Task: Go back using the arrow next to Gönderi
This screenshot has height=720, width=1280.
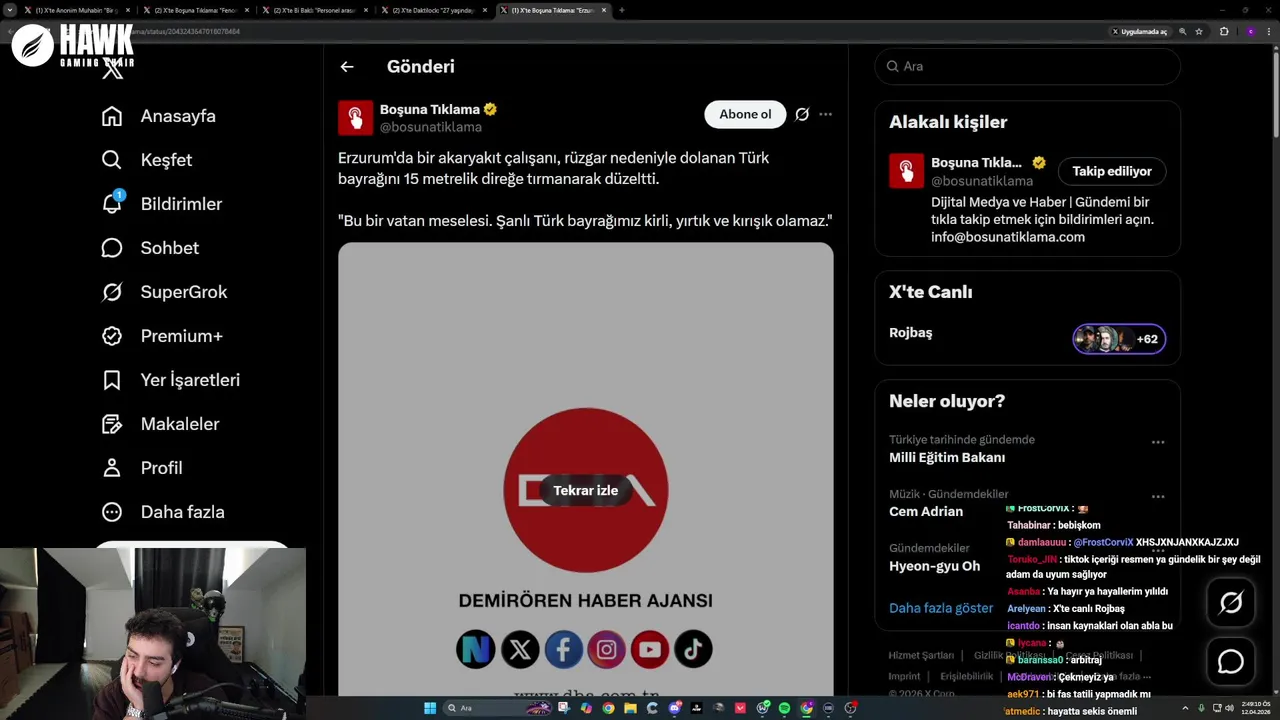Action: point(347,67)
